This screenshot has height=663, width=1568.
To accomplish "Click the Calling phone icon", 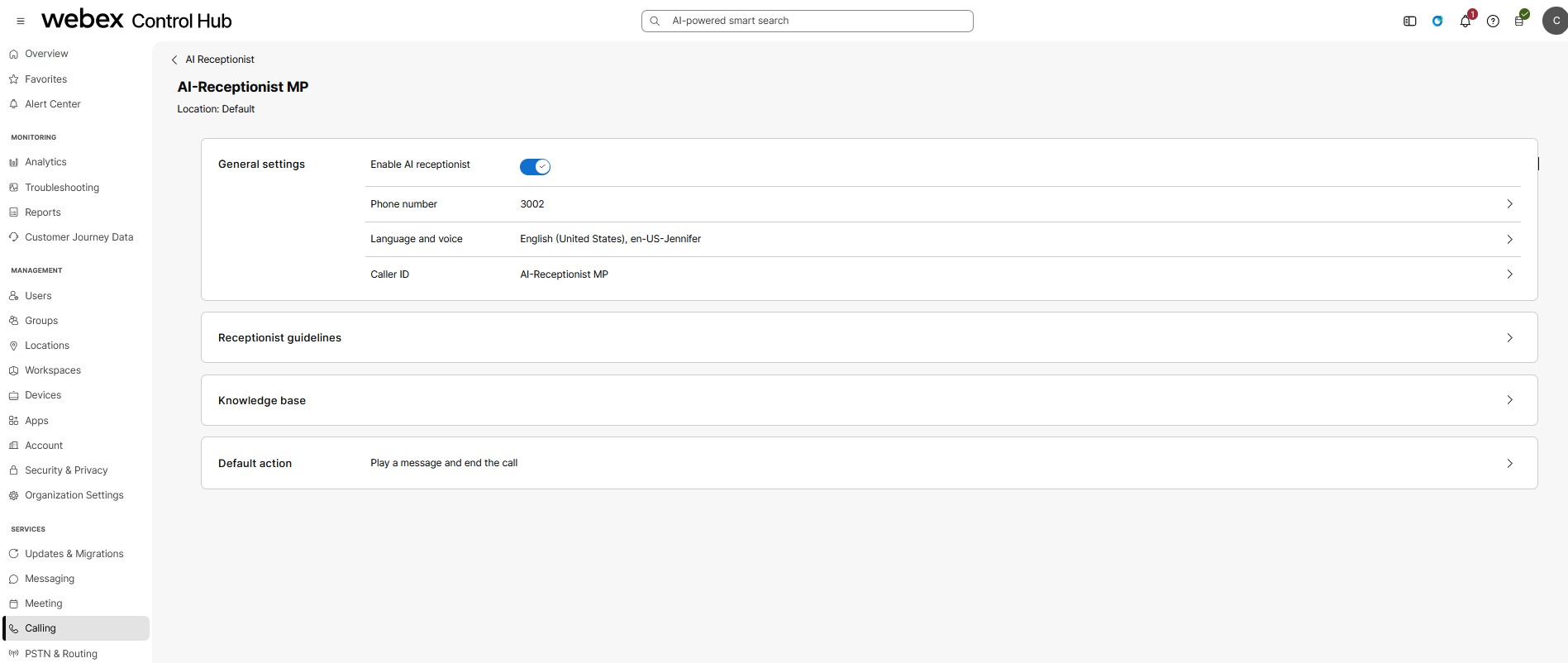I will pyautogui.click(x=13, y=628).
